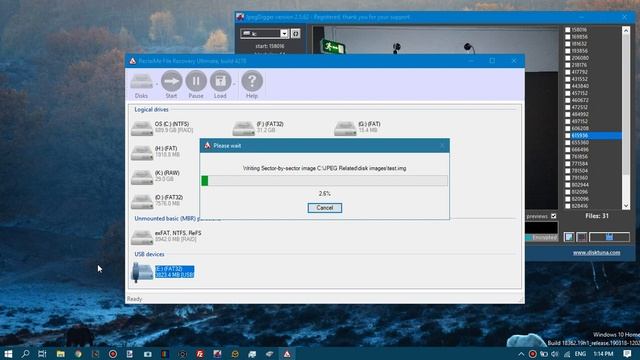640x360 pixels.
Task: Check the box for file 169856
Action: [567, 37]
